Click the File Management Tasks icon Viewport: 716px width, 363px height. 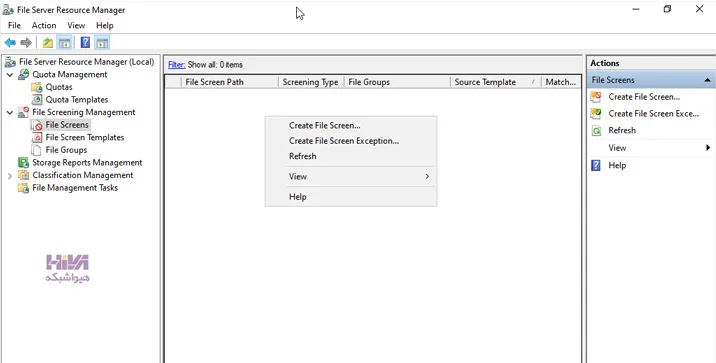click(23, 188)
